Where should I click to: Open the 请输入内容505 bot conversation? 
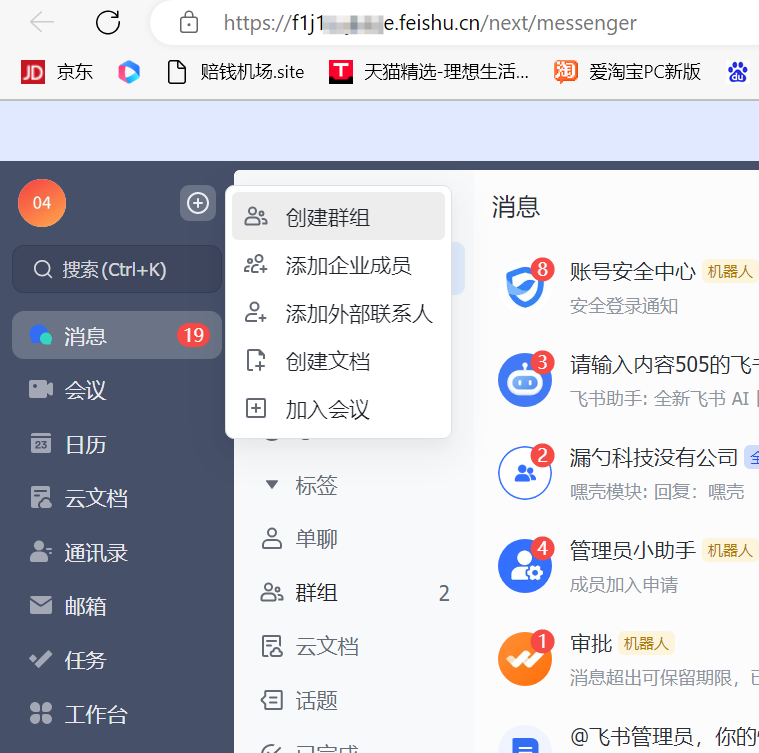pyautogui.click(x=624, y=380)
